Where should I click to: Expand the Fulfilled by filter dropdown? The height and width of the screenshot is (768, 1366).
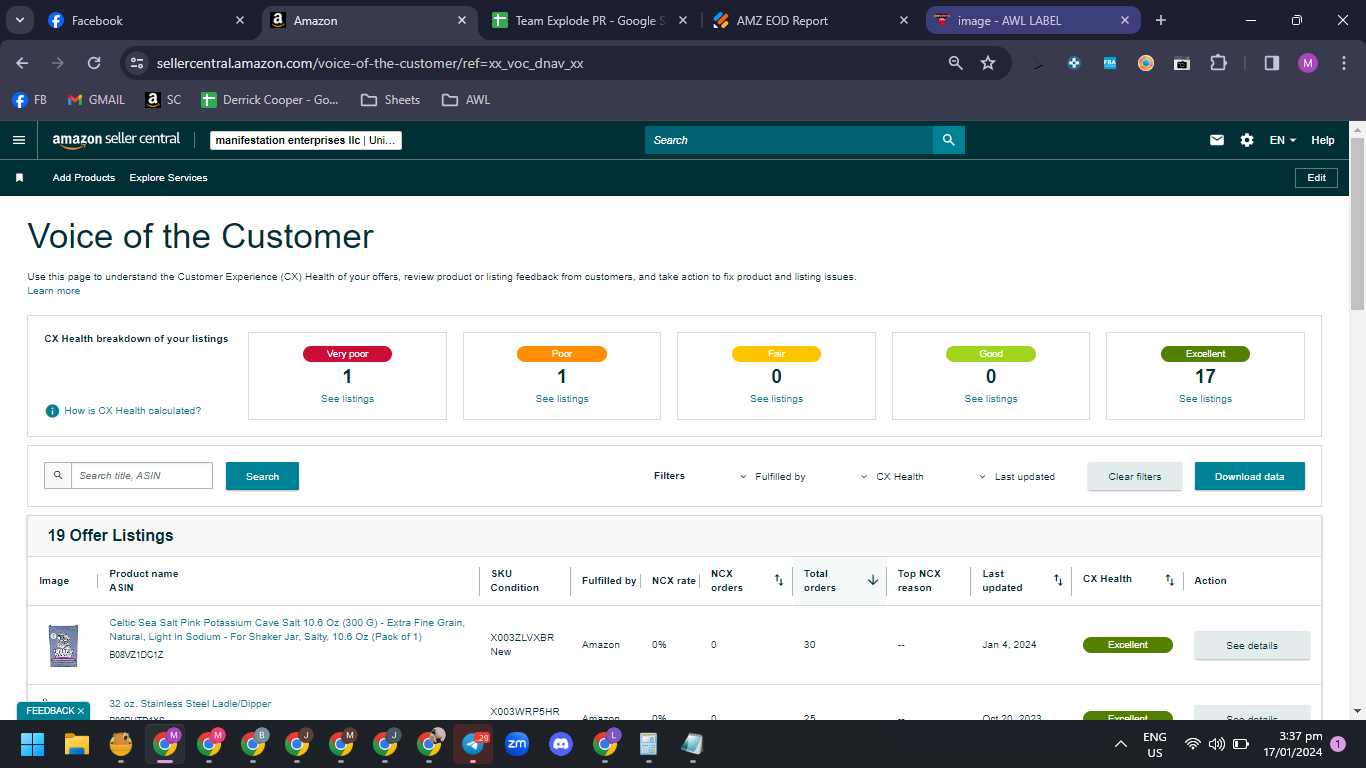coord(772,477)
